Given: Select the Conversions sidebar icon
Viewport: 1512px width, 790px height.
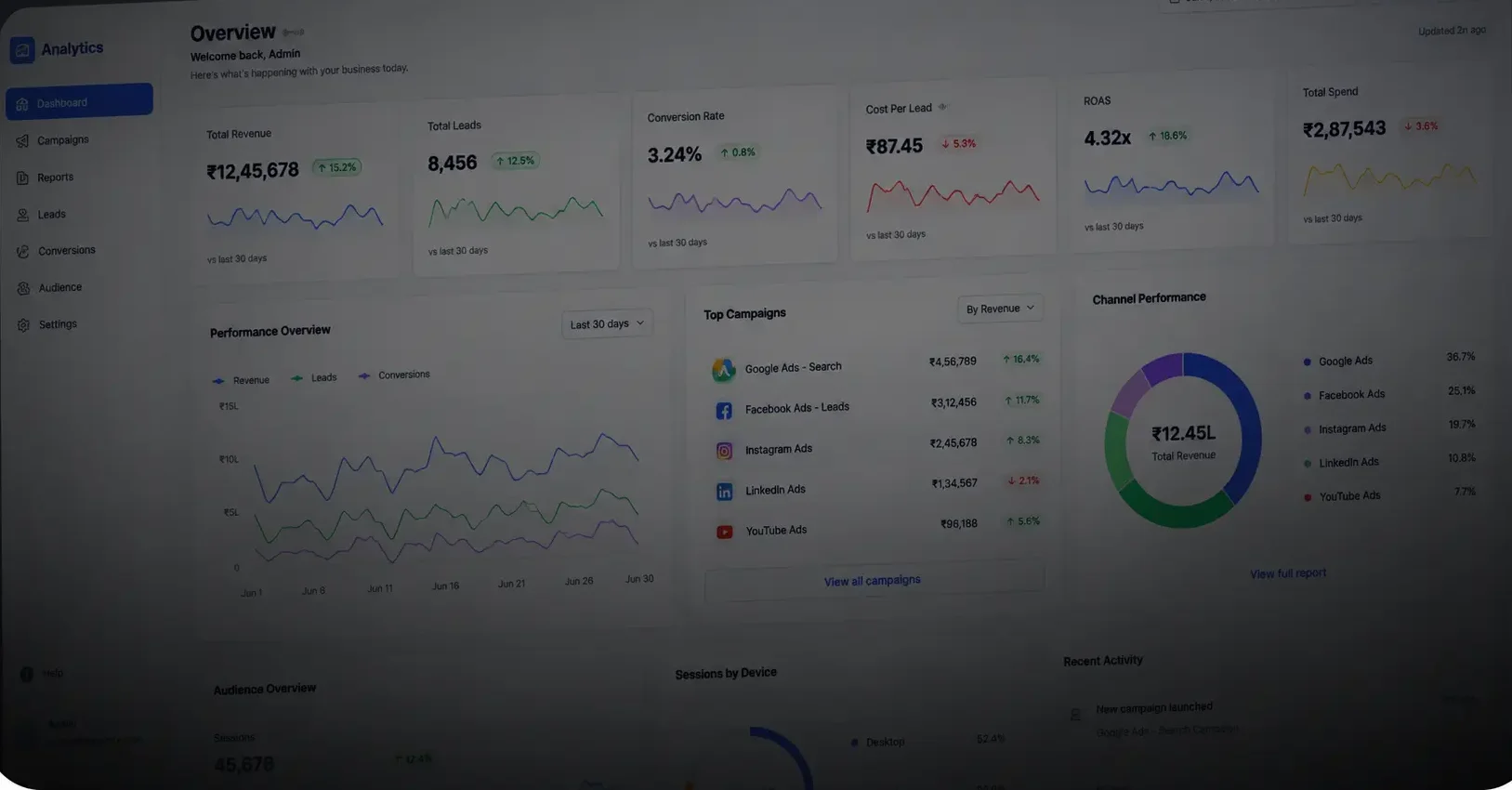Looking at the screenshot, I should tap(23, 251).
